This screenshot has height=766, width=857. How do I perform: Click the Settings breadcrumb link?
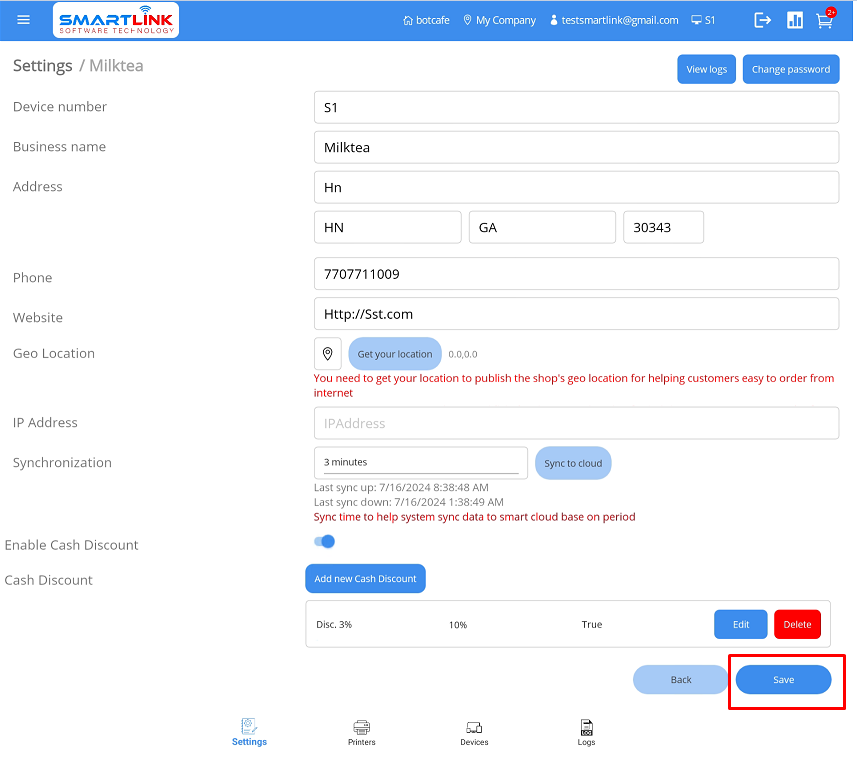click(x=42, y=66)
